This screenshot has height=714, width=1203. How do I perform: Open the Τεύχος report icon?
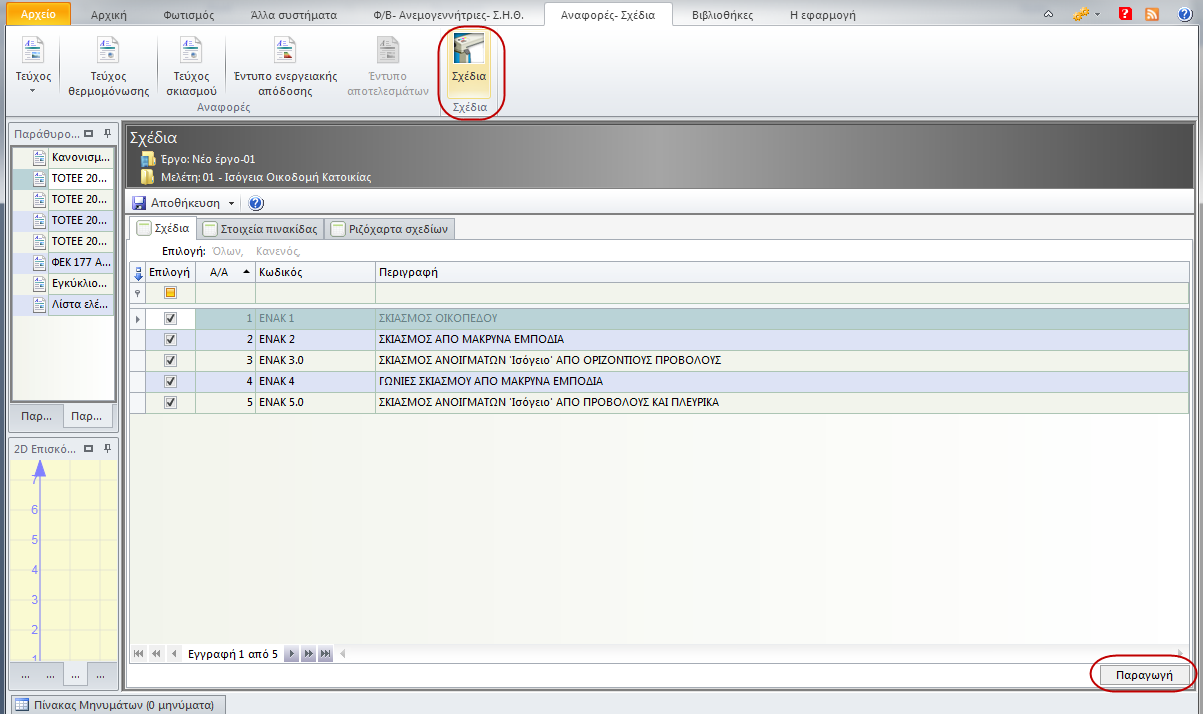(33, 50)
